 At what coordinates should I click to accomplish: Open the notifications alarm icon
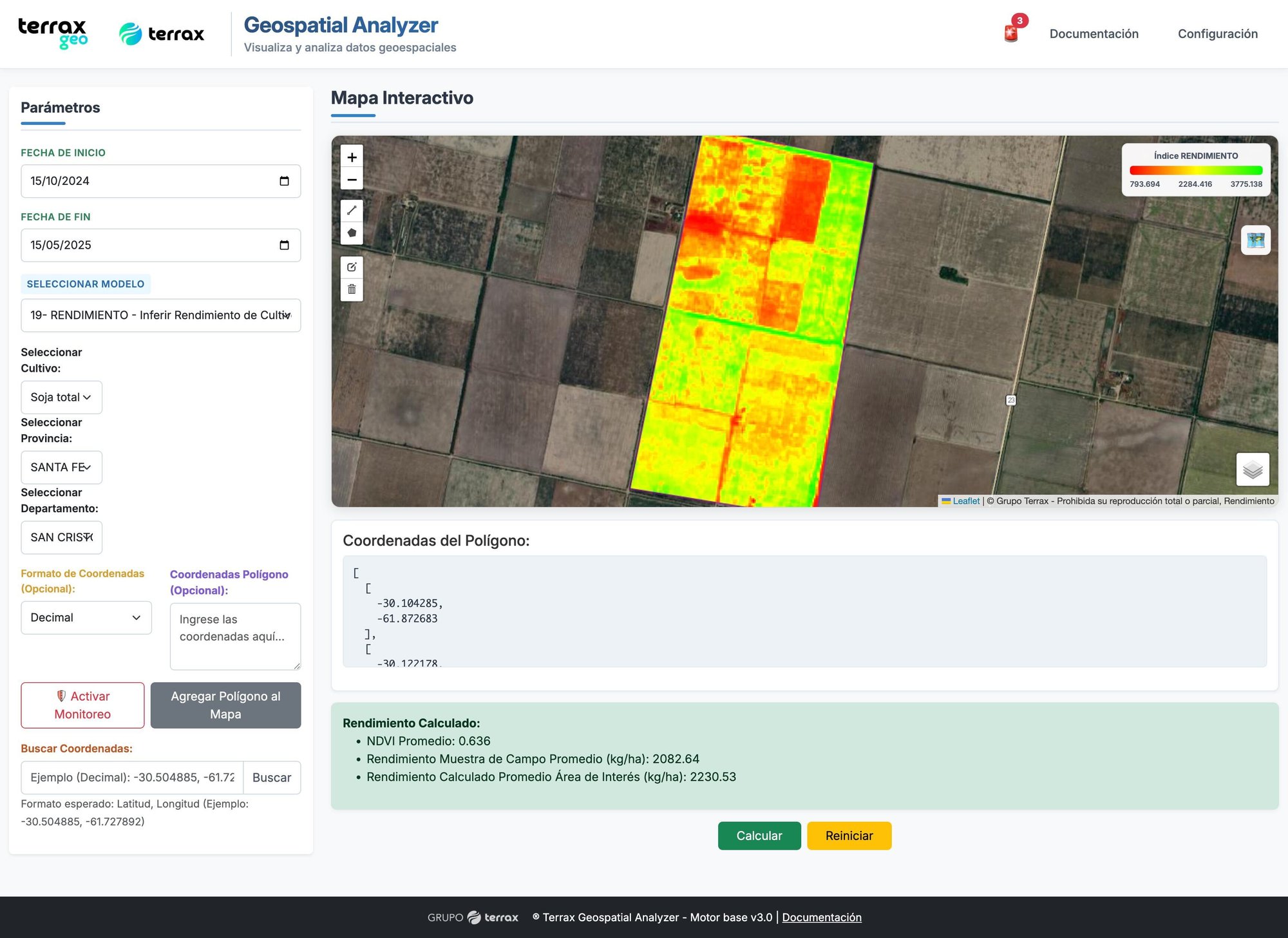tap(1011, 33)
